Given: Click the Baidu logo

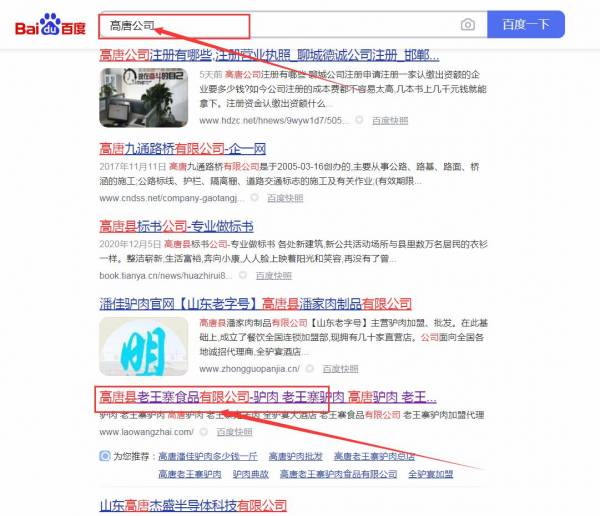Looking at the screenshot, I should pyautogui.click(x=50, y=25).
